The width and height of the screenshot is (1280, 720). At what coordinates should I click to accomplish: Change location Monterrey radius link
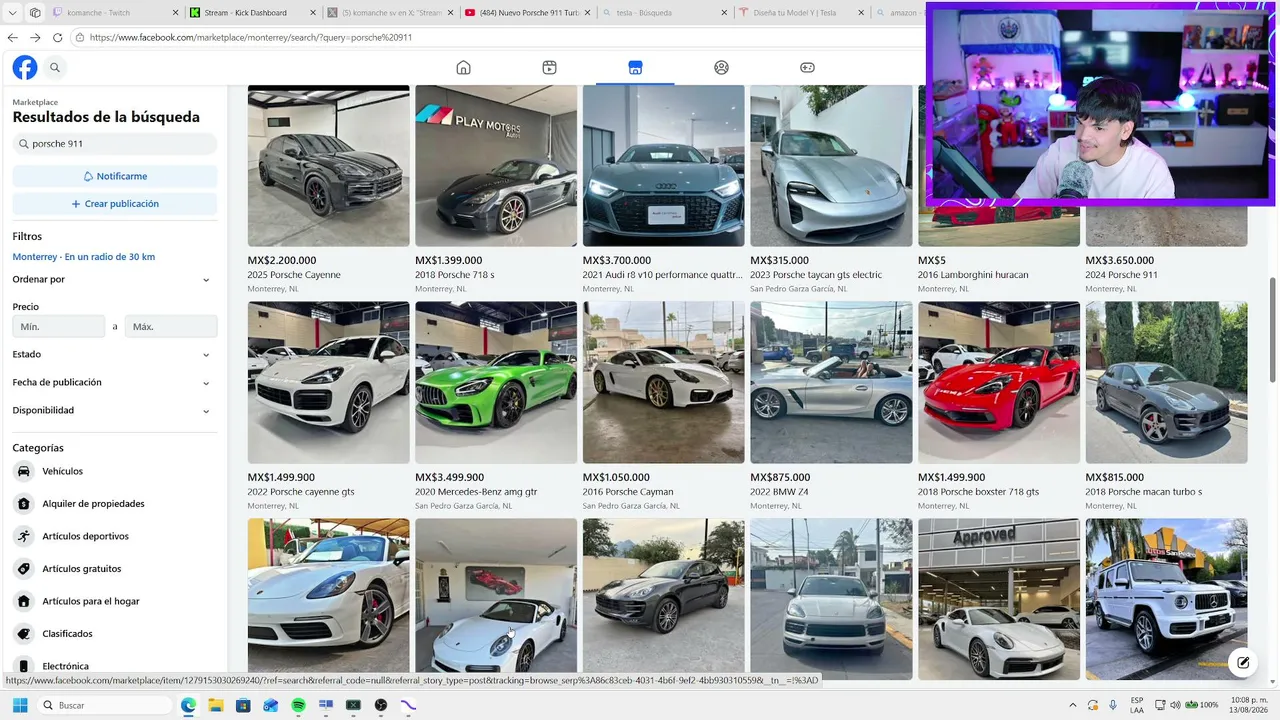coord(84,257)
